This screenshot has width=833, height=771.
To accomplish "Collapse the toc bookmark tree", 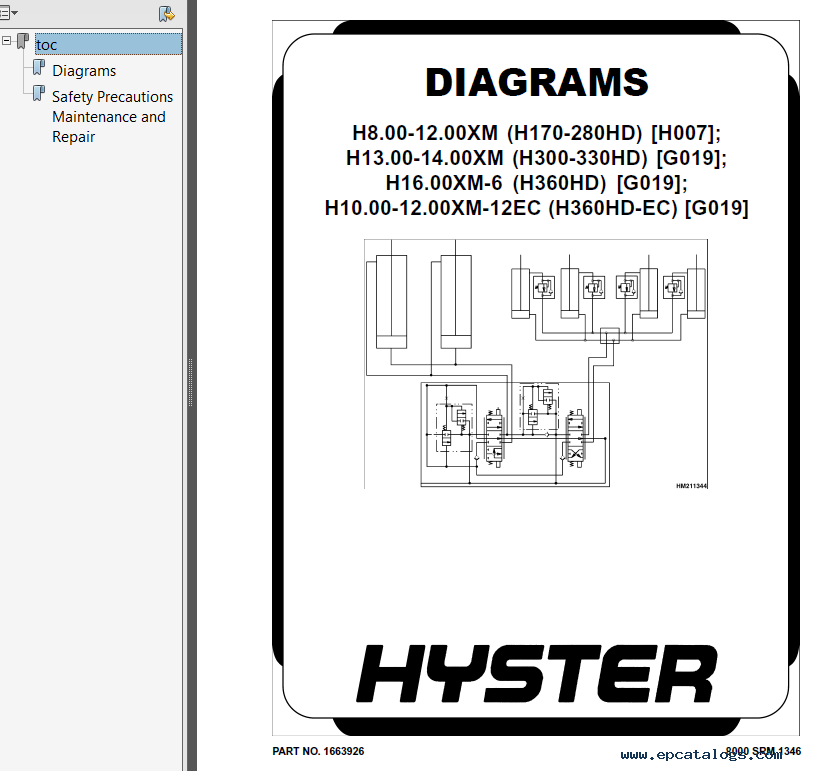I will pyautogui.click(x=6, y=40).
